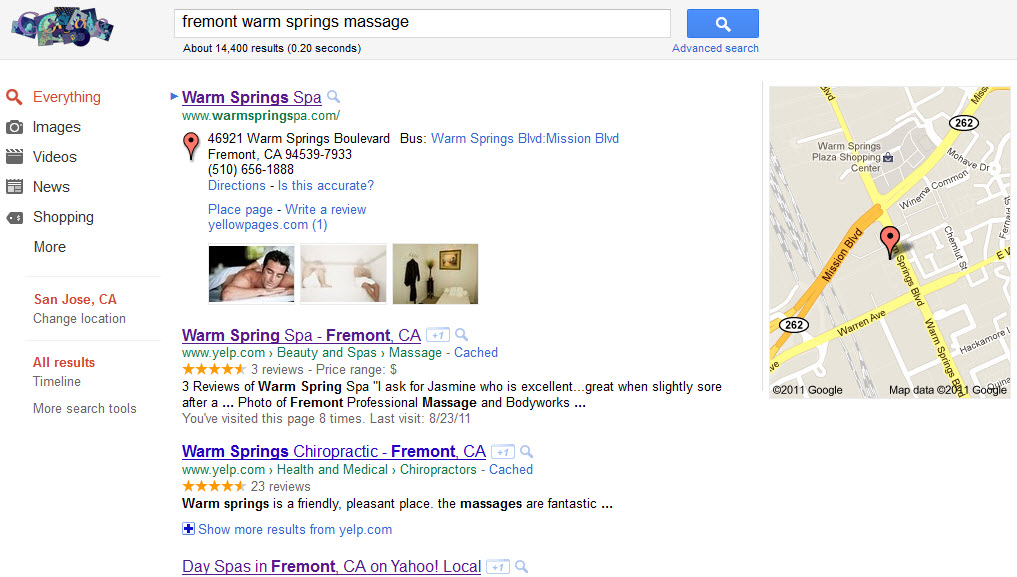Viewport: 1017px width, 577px height.
Task: Open Warm Springs Chiropractic - Fremont, CA result
Action: coord(333,451)
